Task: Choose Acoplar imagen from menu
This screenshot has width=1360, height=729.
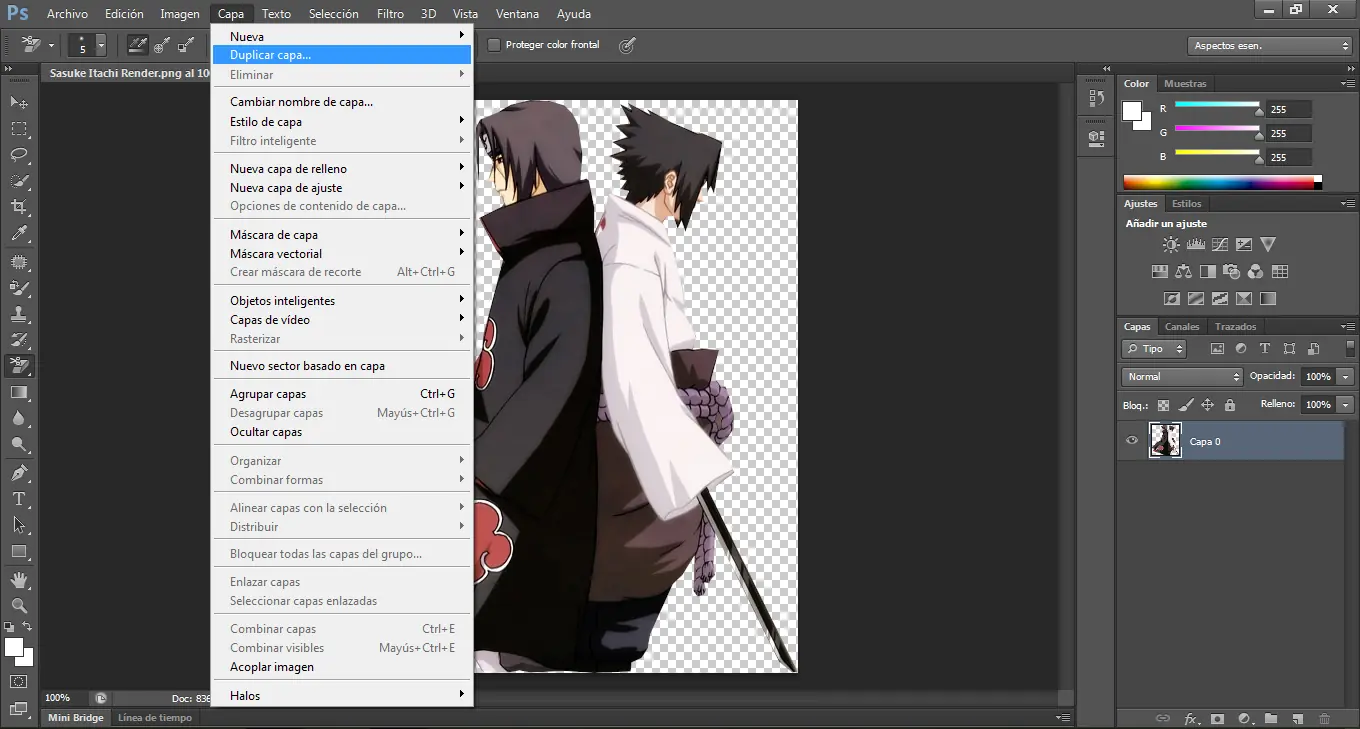Action: pos(342,667)
